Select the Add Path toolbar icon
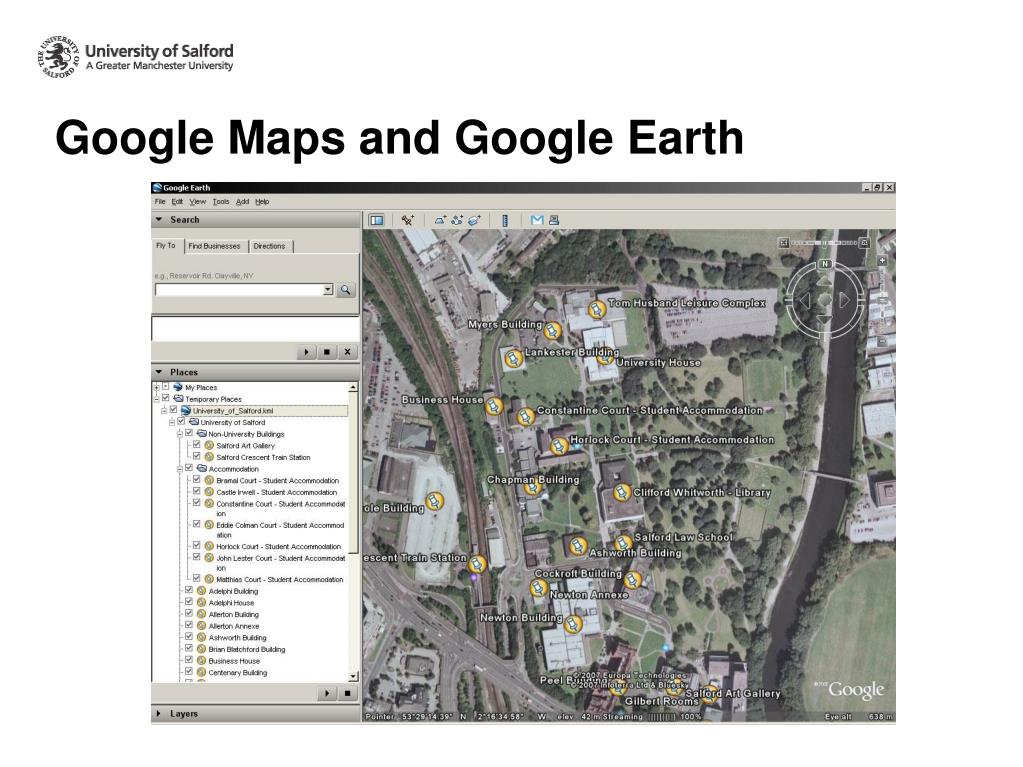 coord(457,220)
